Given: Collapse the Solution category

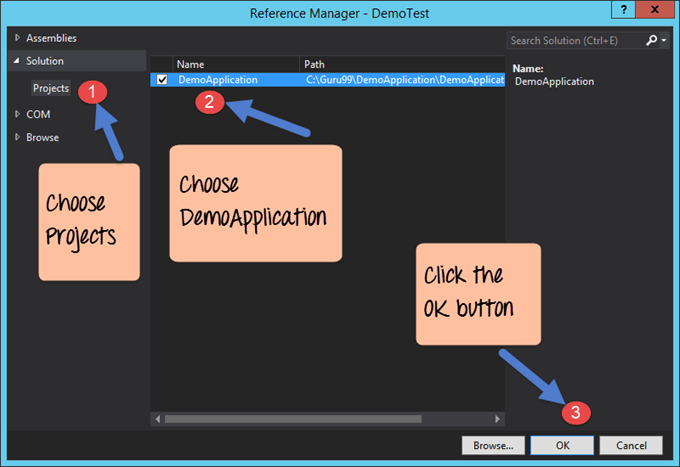Looking at the screenshot, I should [x=17, y=62].
